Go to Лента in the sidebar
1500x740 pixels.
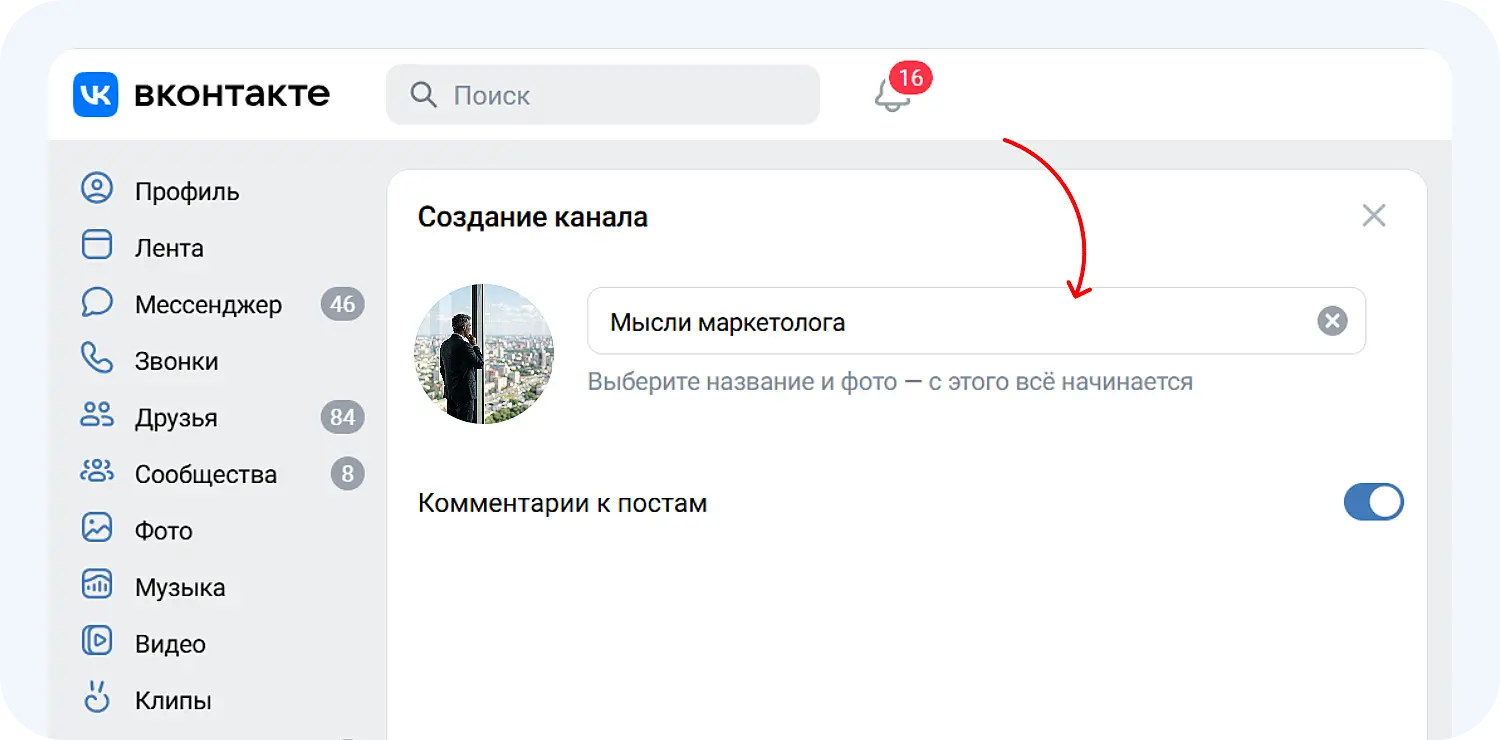pyautogui.click(x=169, y=248)
